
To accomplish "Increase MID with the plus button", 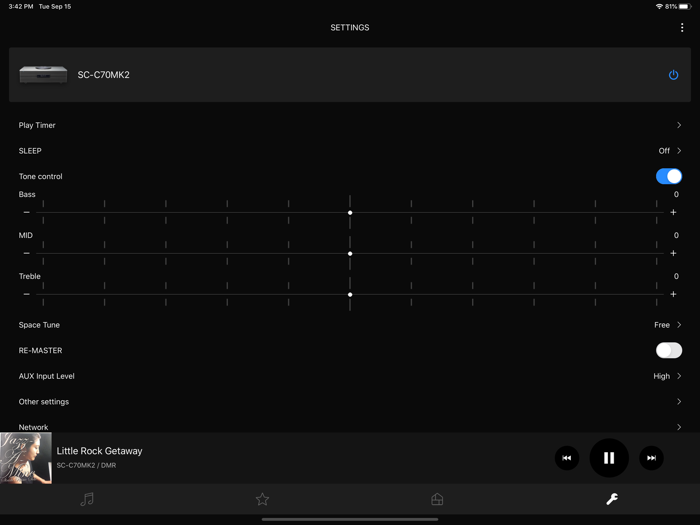I will pyautogui.click(x=673, y=254).
